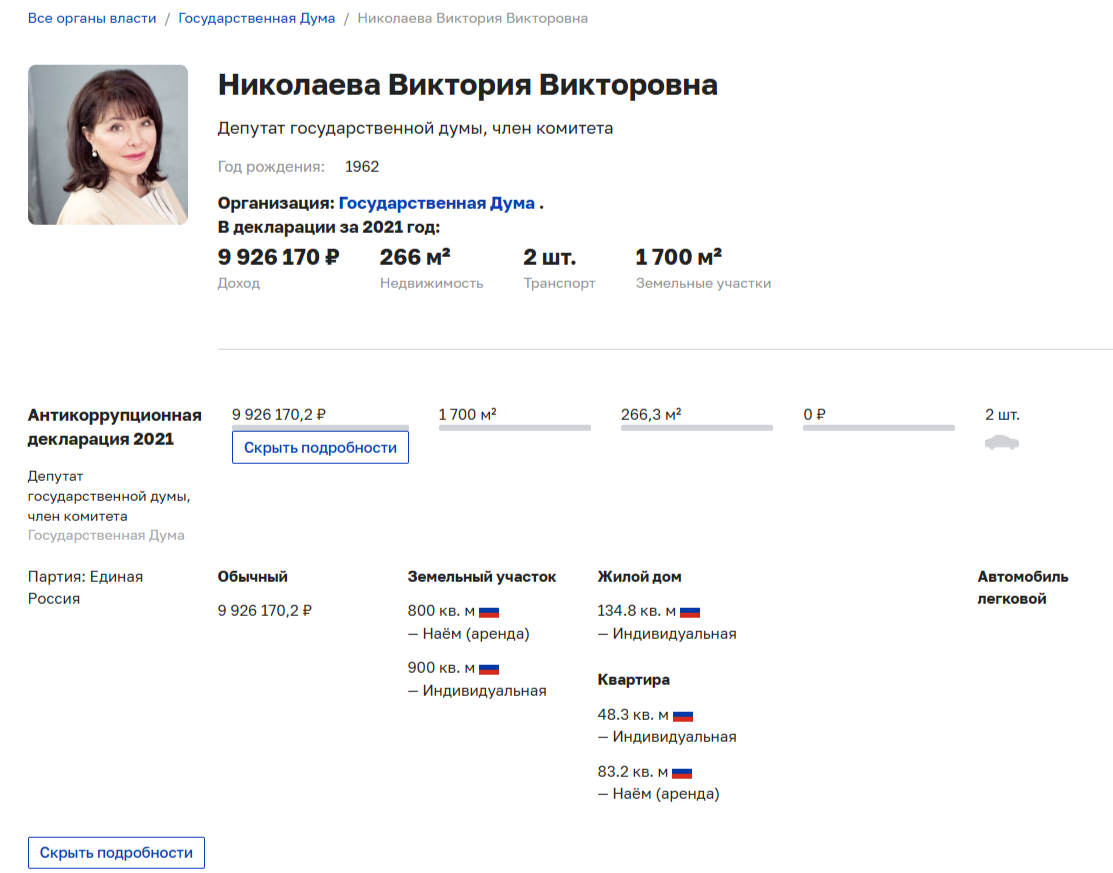1113x873 pixels.
Task: Click the flag icon next to "83.2 кв. м"
Action: [x=682, y=772]
